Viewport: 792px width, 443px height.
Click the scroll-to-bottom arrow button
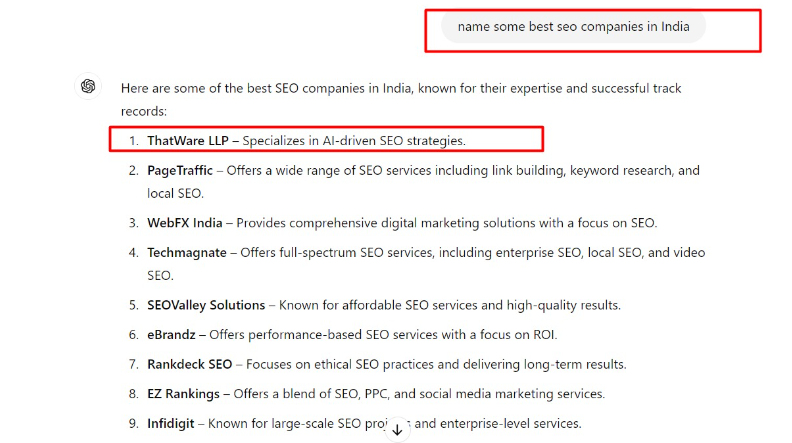coord(398,429)
